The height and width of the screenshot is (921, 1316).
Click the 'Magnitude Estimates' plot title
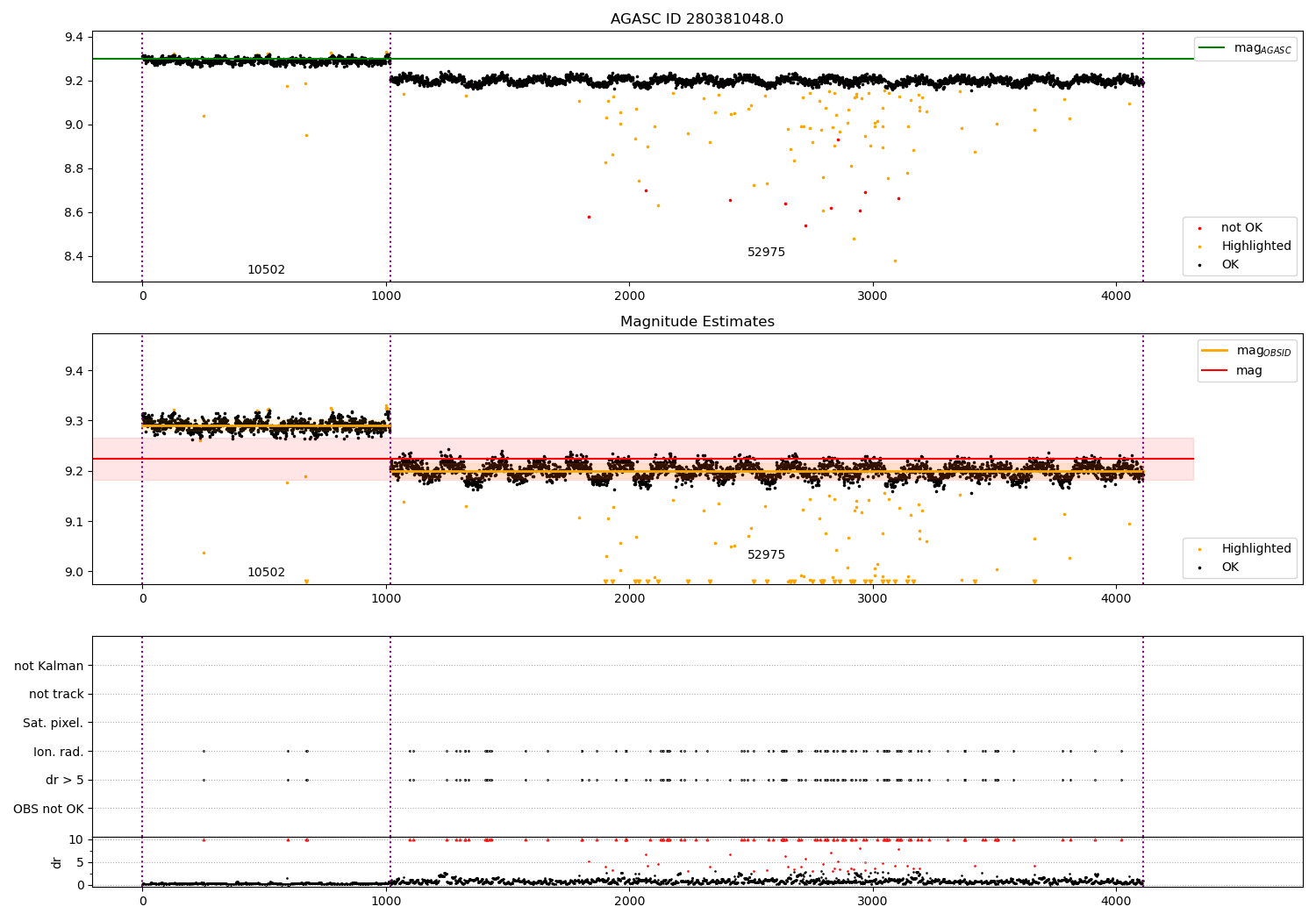(x=697, y=322)
